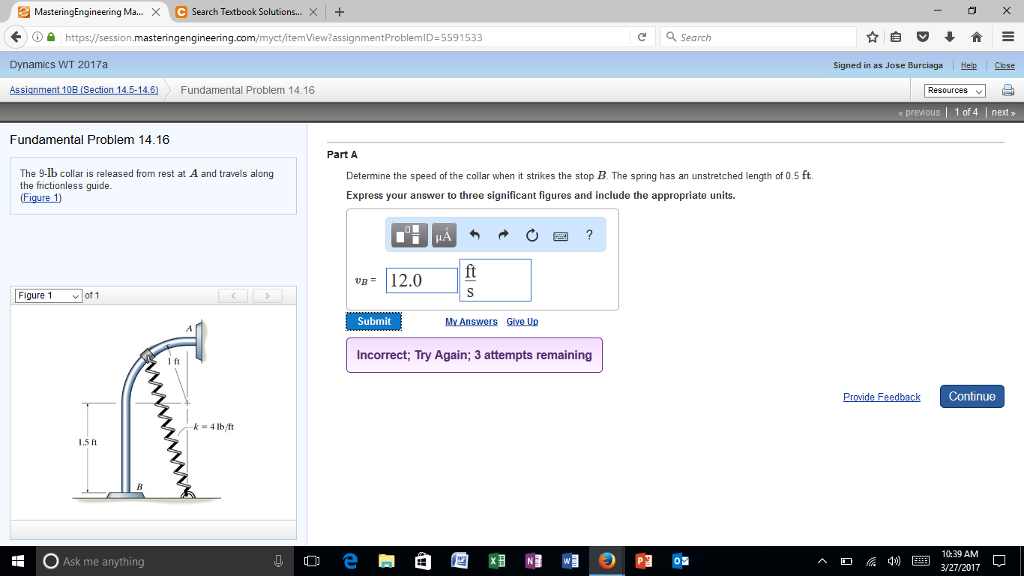Click the vB answer input field
This screenshot has width=1024, height=576.
421,280
